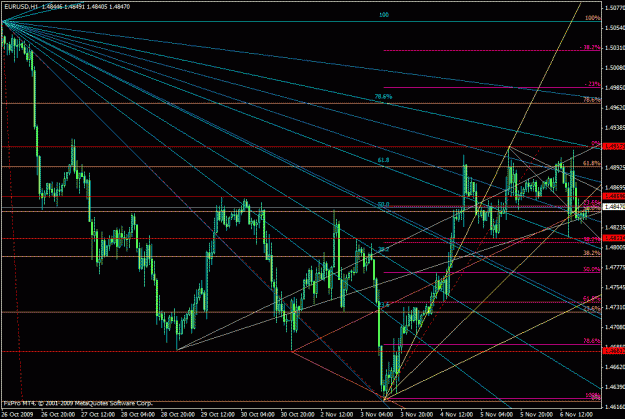Click the "3 Nov 20:00" time axis label

coord(417,414)
